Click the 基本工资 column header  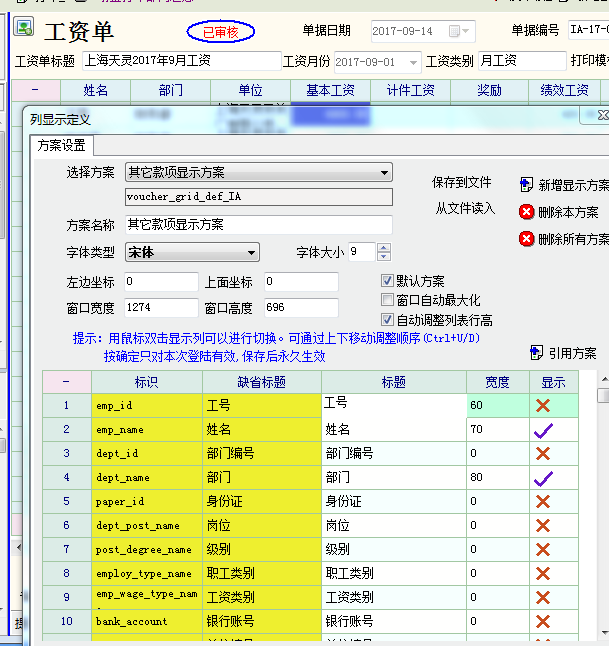(x=330, y=91)
